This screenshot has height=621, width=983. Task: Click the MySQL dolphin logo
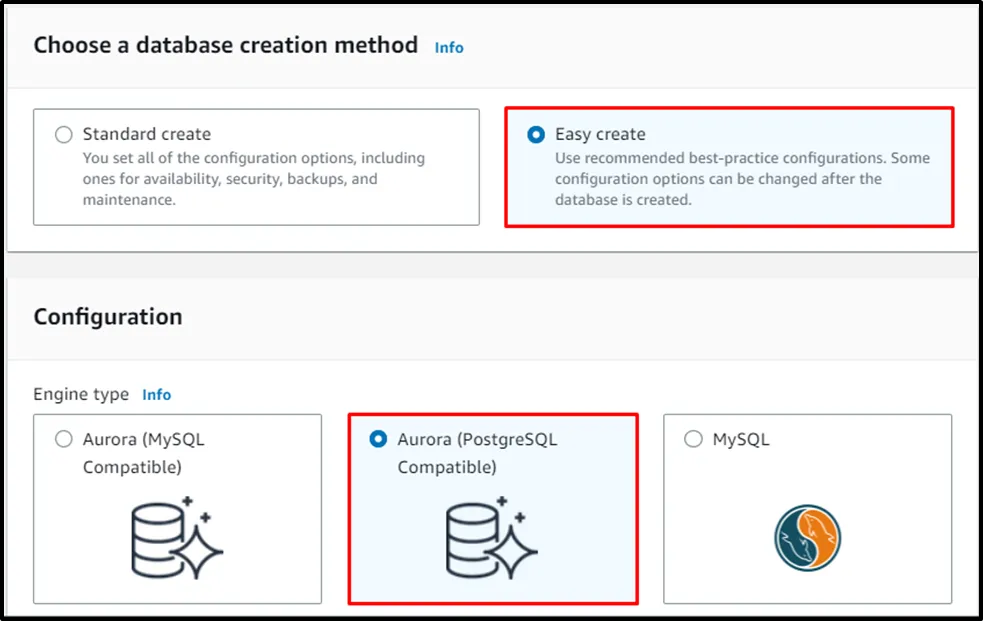[x=807, y=538]
